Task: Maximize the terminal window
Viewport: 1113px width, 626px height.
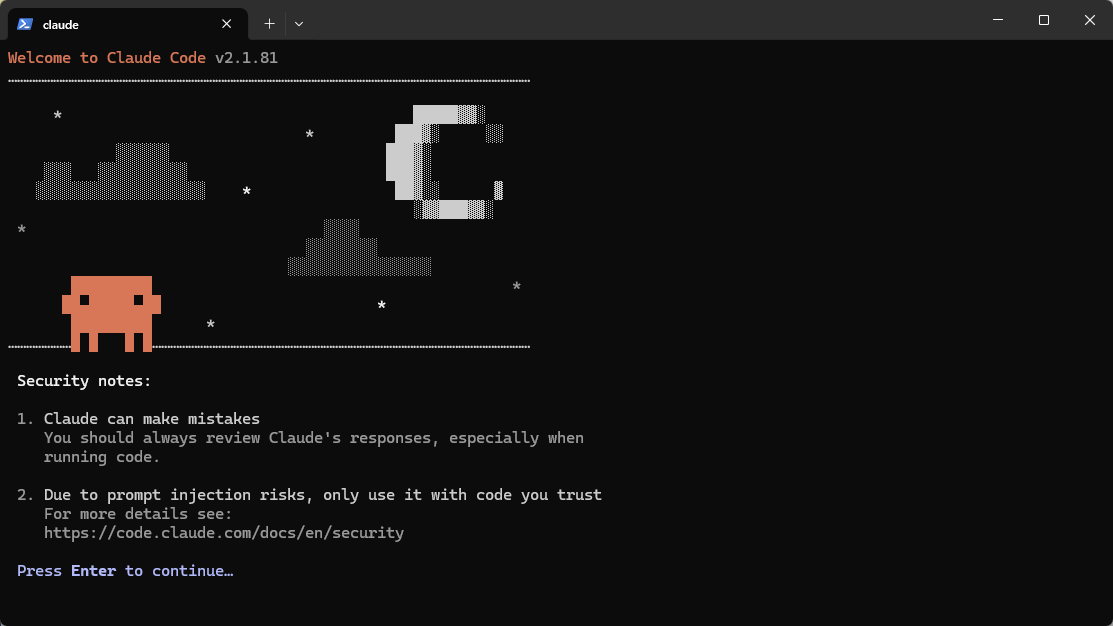Action: point(1043,20)
